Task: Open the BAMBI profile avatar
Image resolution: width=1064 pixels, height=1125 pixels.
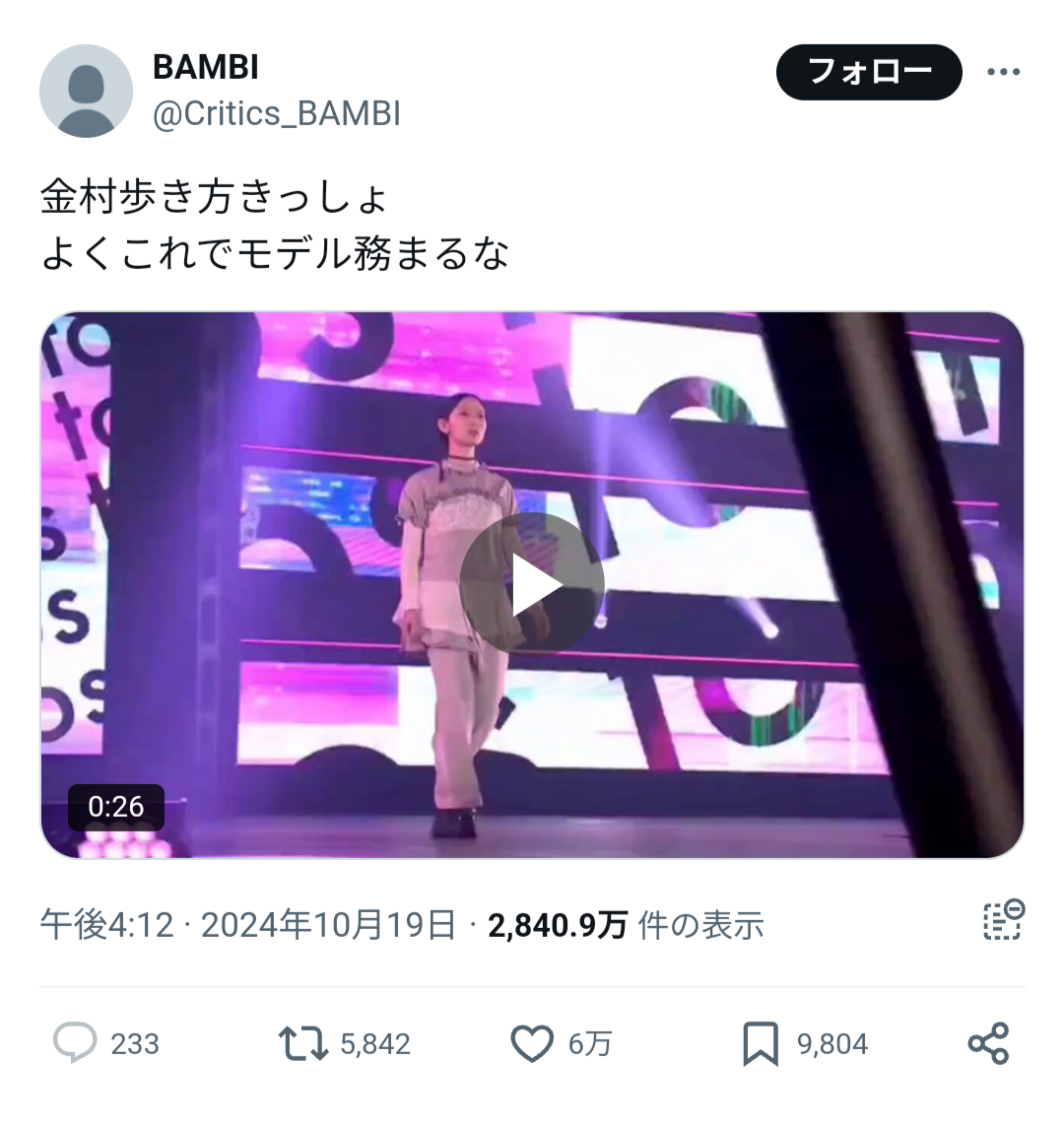Action: pos(86,91)
